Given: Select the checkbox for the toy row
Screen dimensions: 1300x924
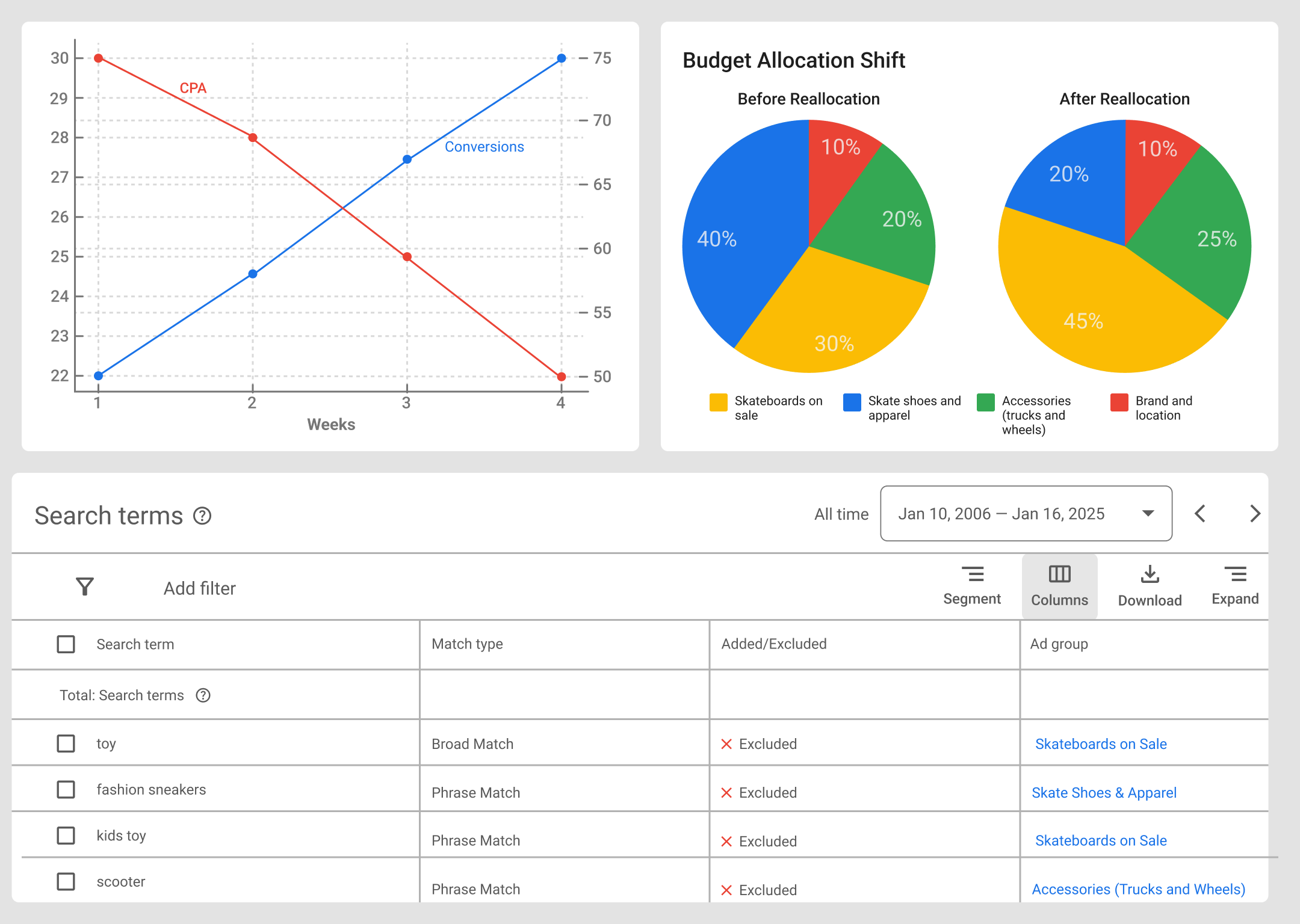Looking at the screenshot, I should click(65, 744).
